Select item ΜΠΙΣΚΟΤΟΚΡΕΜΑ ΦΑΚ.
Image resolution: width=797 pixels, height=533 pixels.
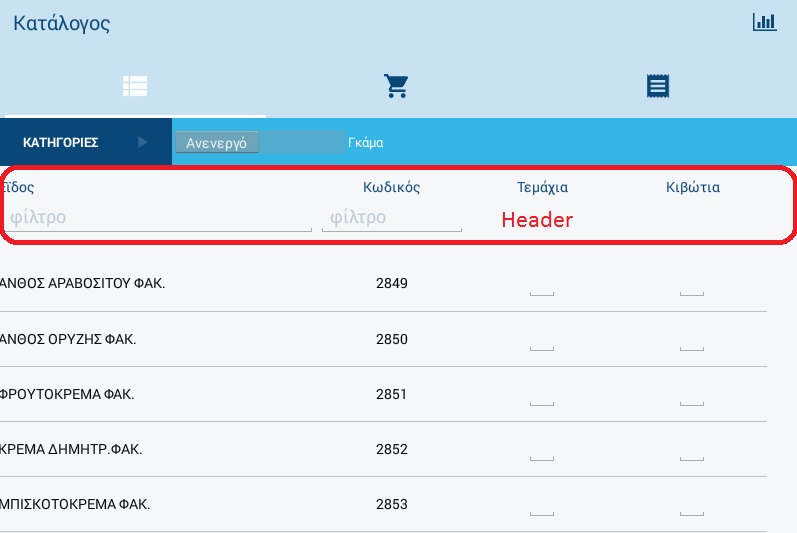point(75,504)
